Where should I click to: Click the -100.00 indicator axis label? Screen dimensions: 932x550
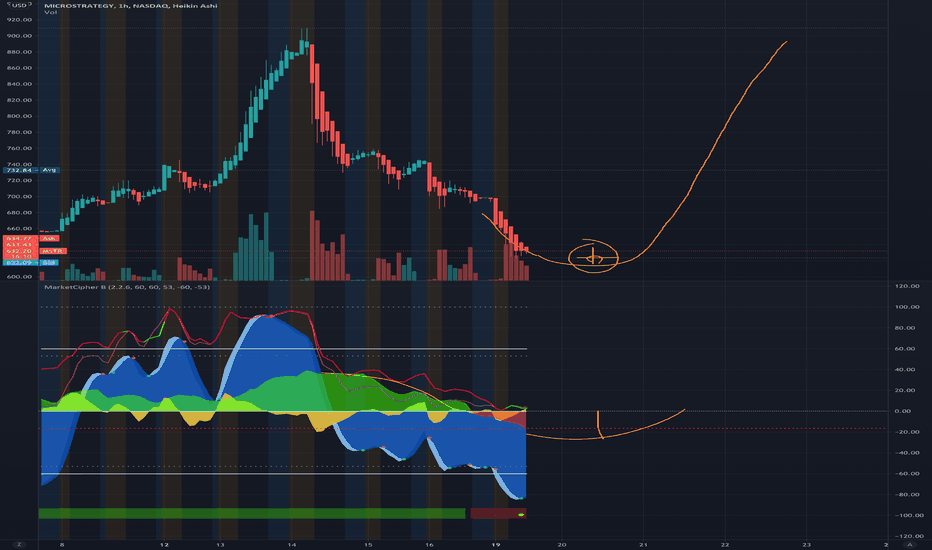pos(908,515)
